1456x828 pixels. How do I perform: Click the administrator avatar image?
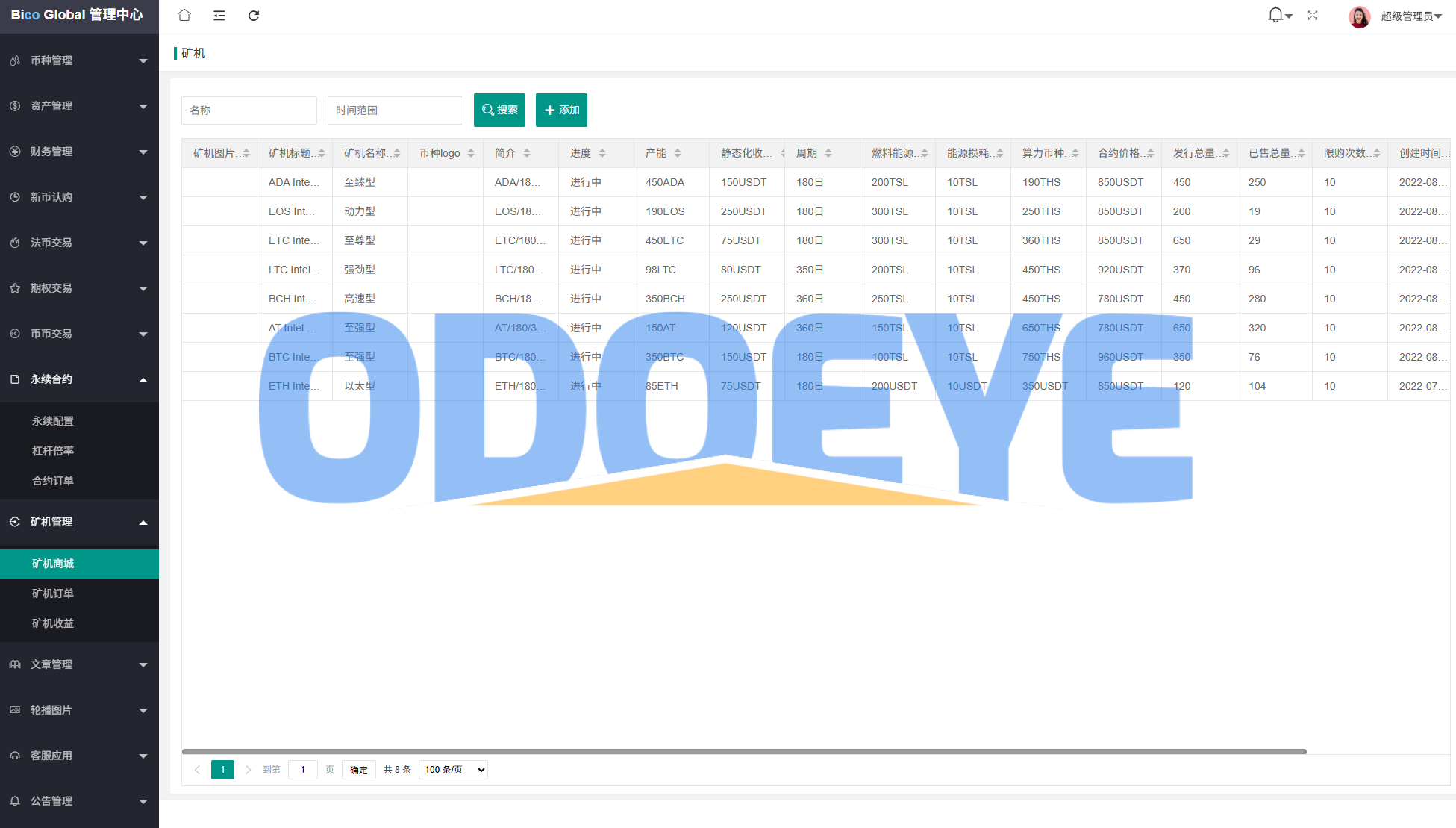(x=1359, y=16)
